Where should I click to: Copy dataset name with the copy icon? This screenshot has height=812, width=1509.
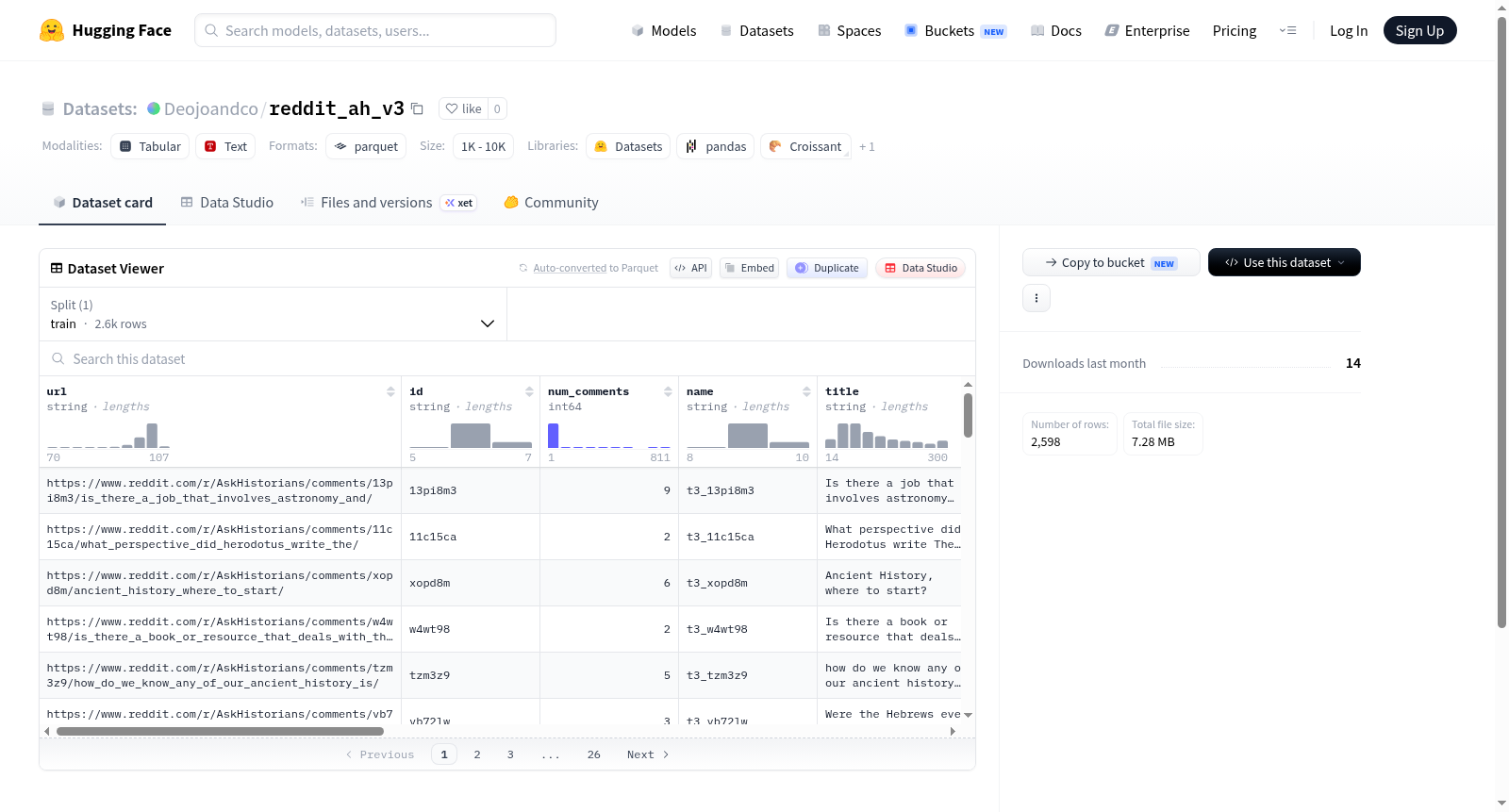[417, 108]
